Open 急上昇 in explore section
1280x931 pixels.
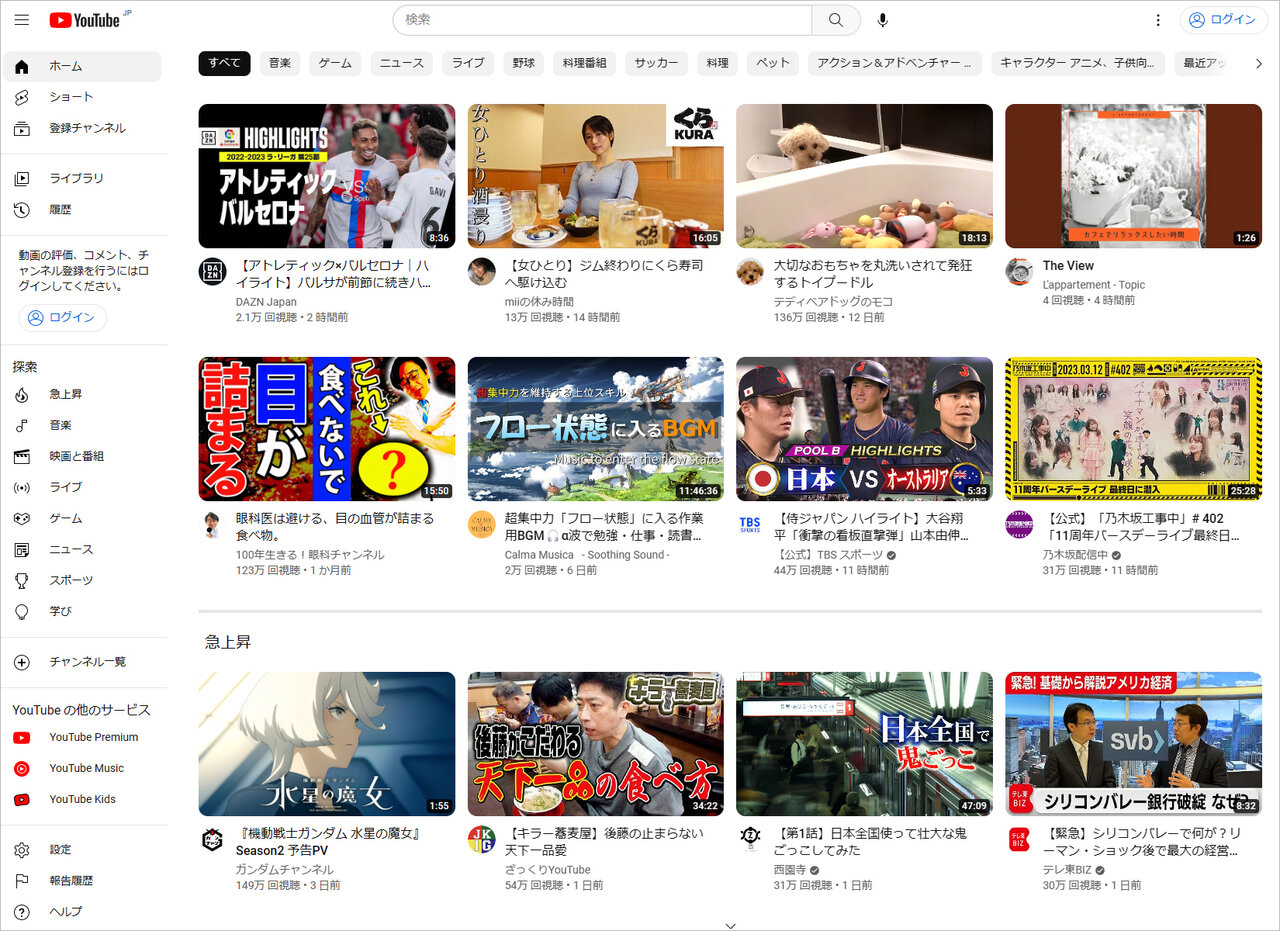(x=82, y=394)
